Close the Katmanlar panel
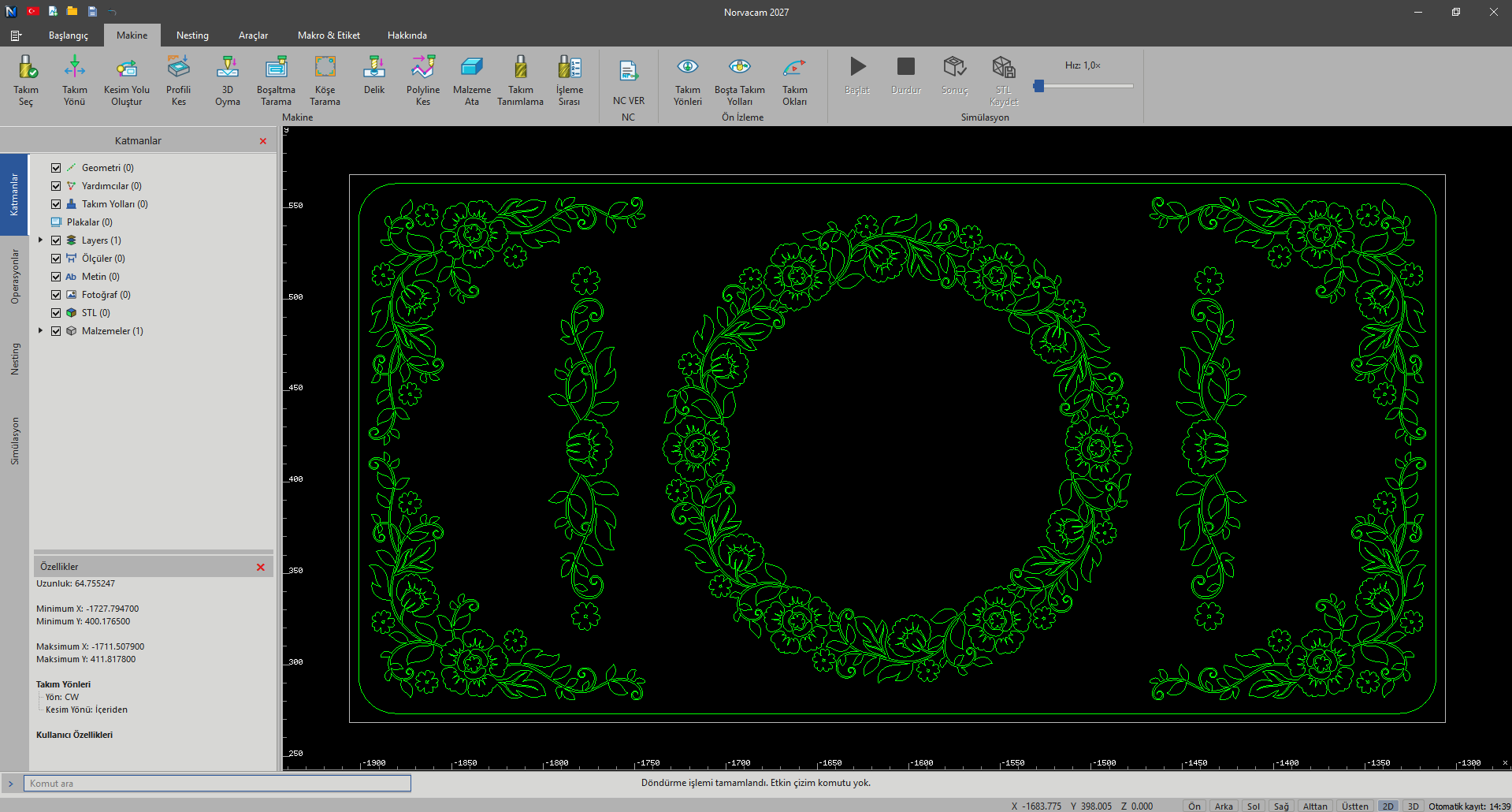 [263, 141]
